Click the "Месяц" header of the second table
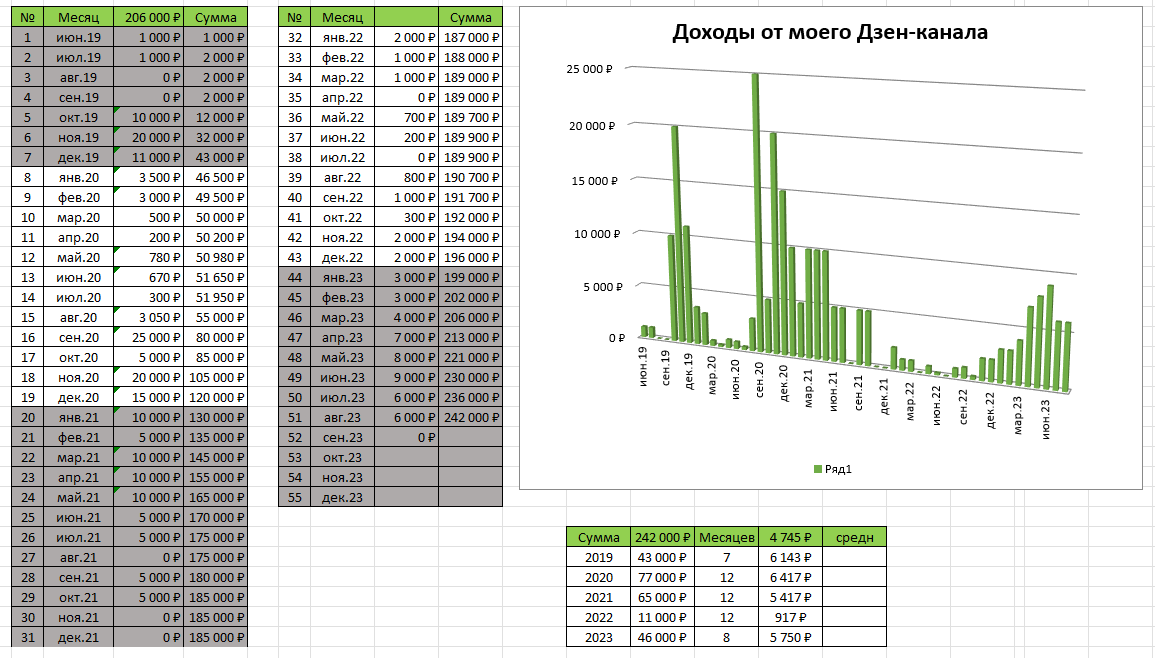This screenshot has width=1155, height=658. [x=343, y=17]
